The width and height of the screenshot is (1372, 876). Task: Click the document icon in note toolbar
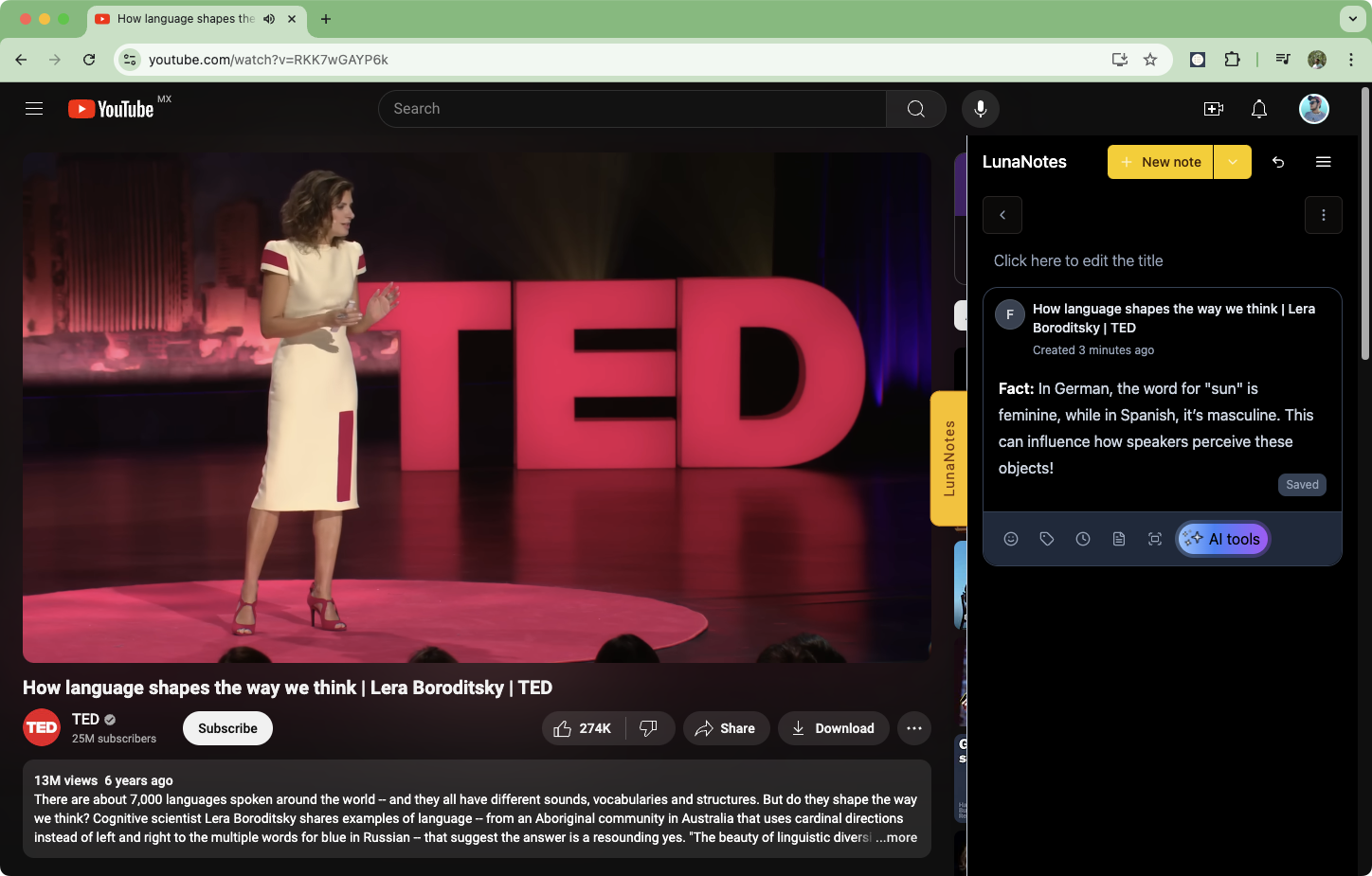point(1119,539)
